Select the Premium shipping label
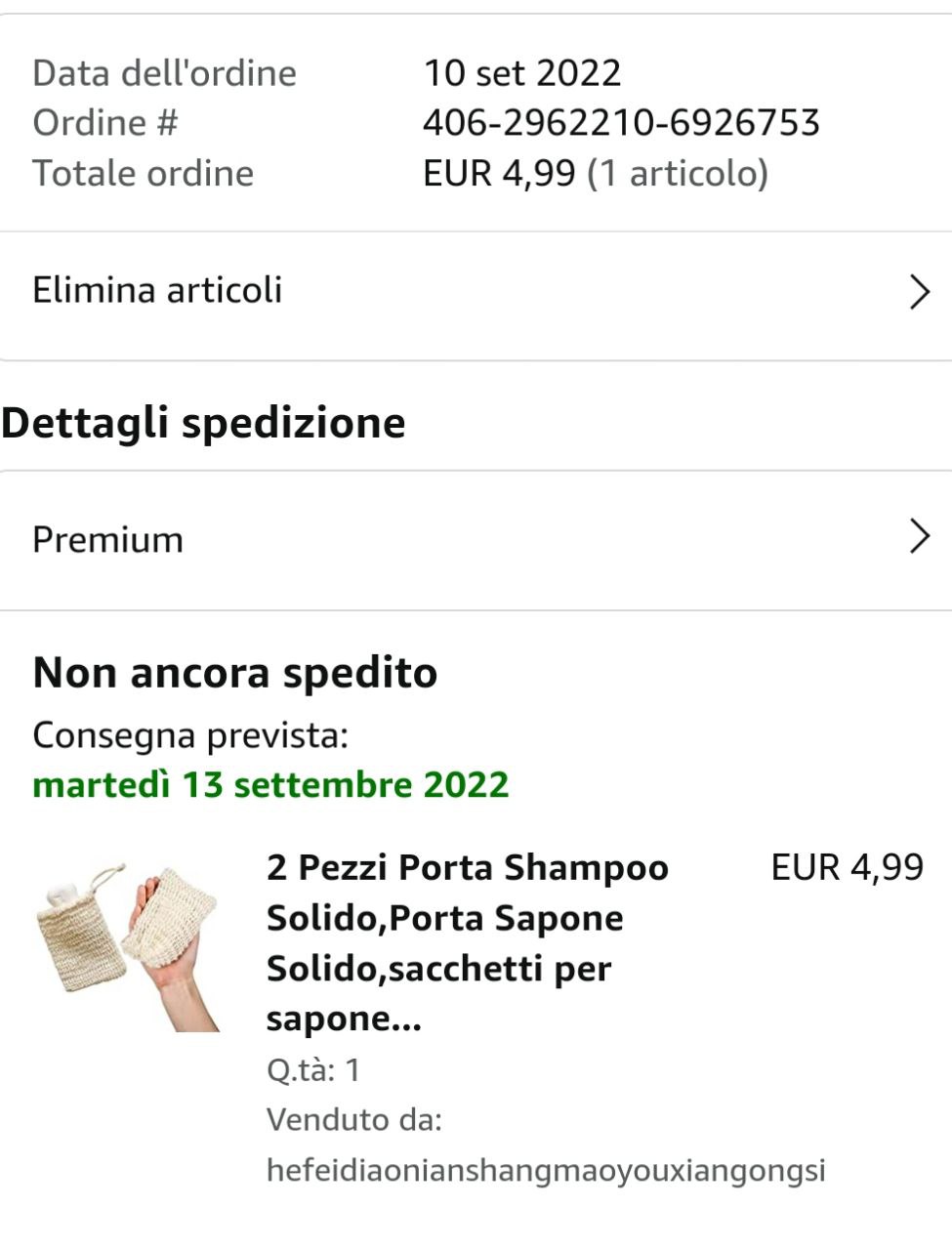The image size is (952, 1250). pos(107,539)
